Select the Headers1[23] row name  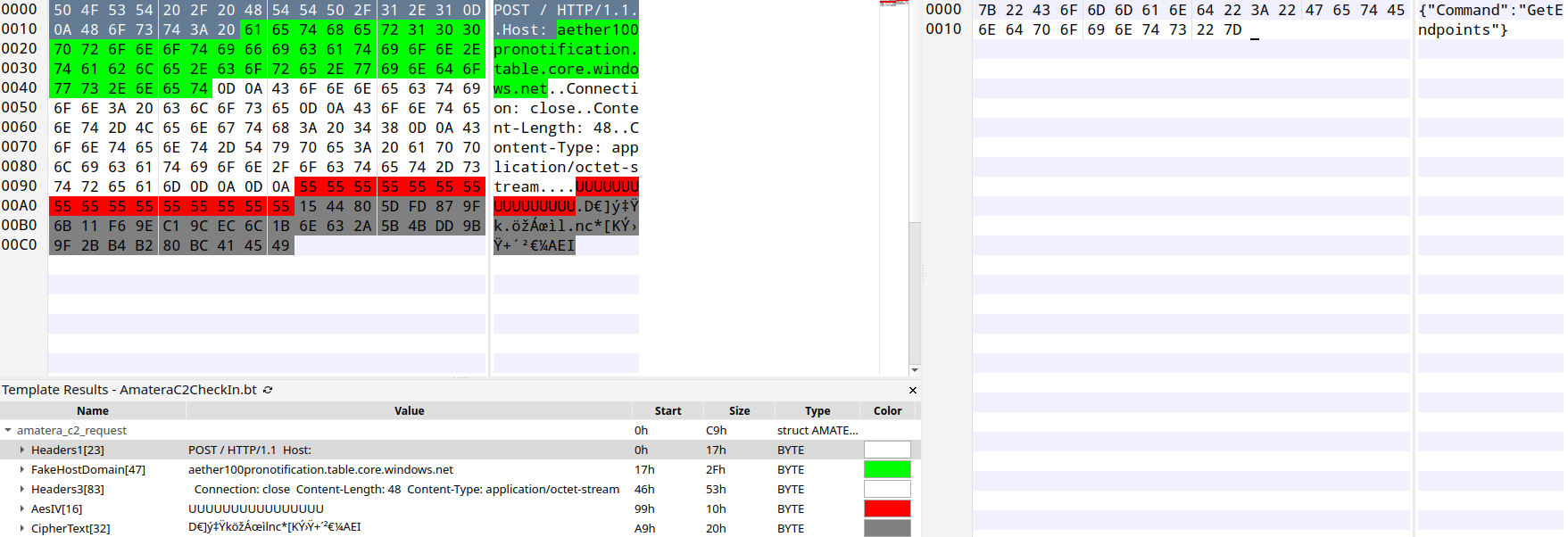(x=68, y=450)
